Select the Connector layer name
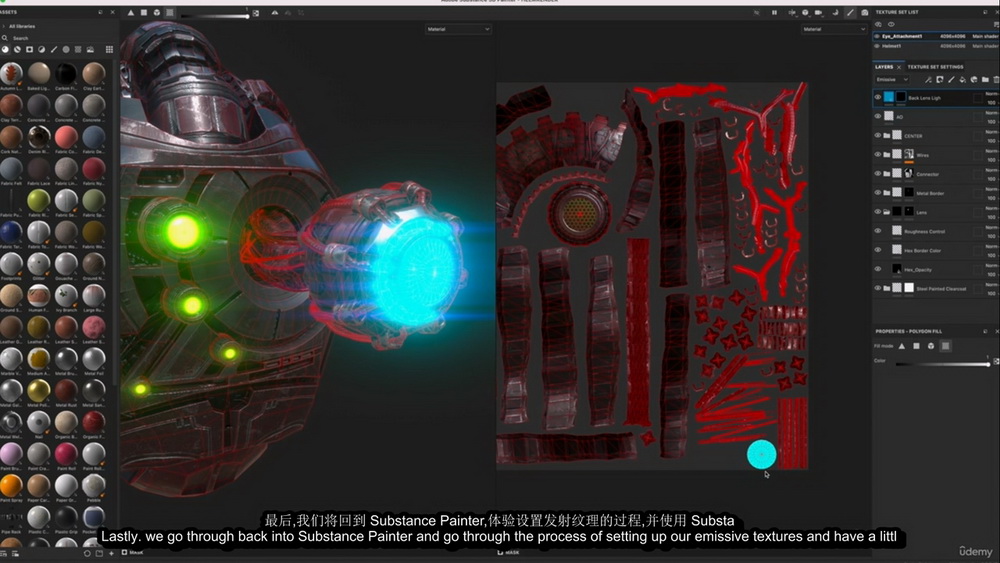Image resolution: width=1000 pixels, height=563 pixels. click(x=927, y=174)
